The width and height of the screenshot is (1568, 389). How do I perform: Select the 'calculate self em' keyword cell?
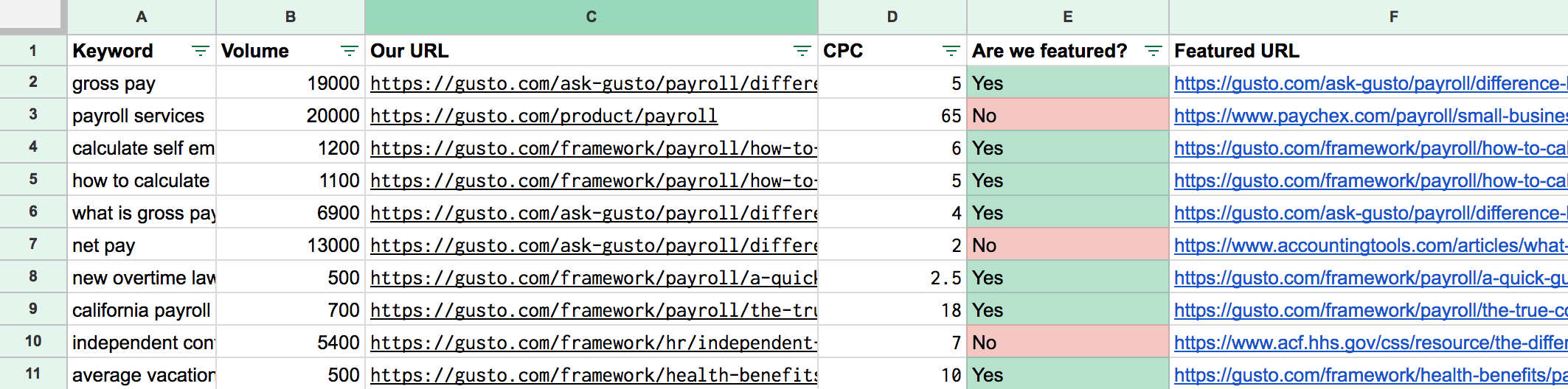point(142,148)
